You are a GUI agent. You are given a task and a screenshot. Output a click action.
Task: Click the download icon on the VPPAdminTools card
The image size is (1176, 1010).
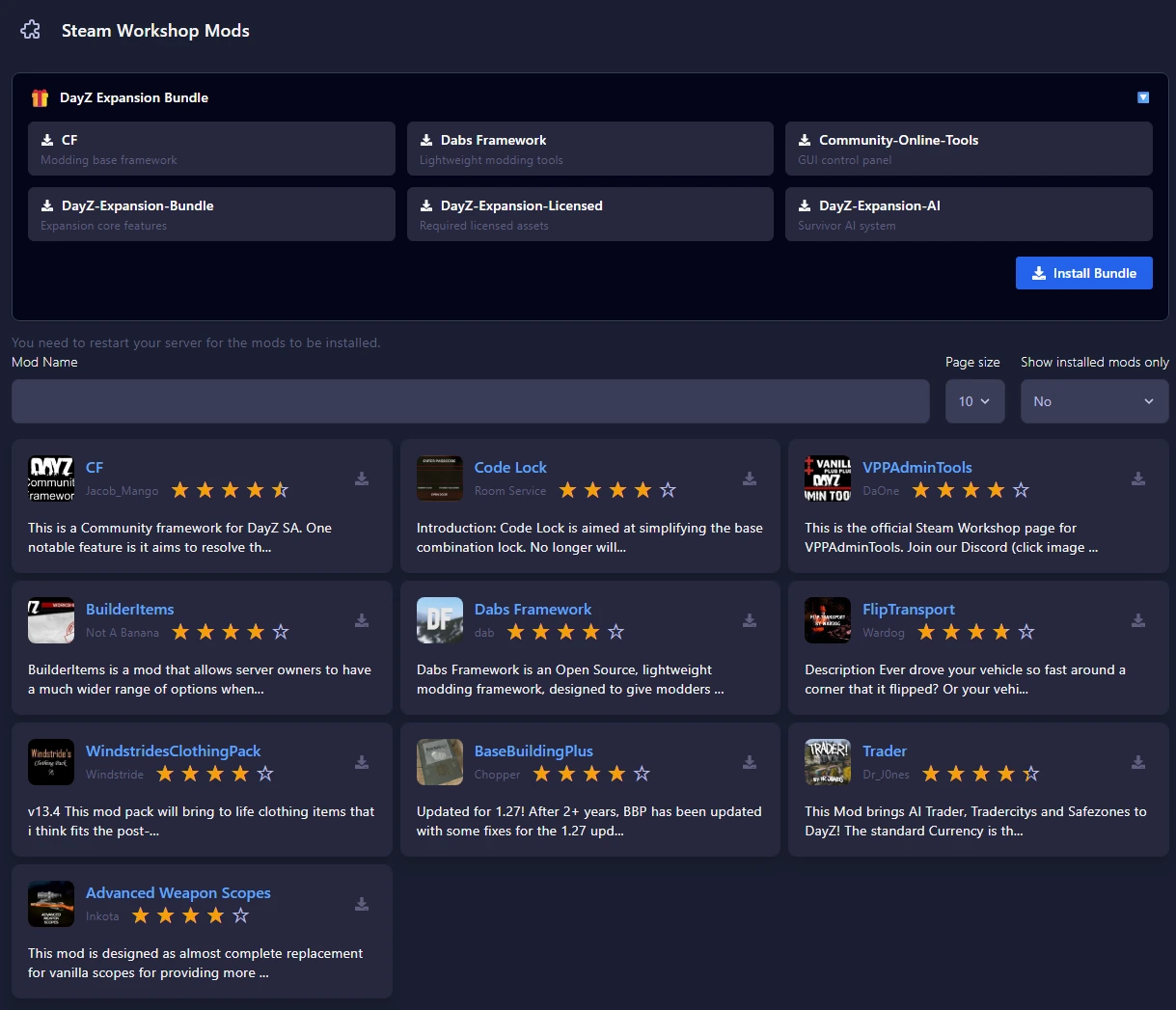point(1137,478)
